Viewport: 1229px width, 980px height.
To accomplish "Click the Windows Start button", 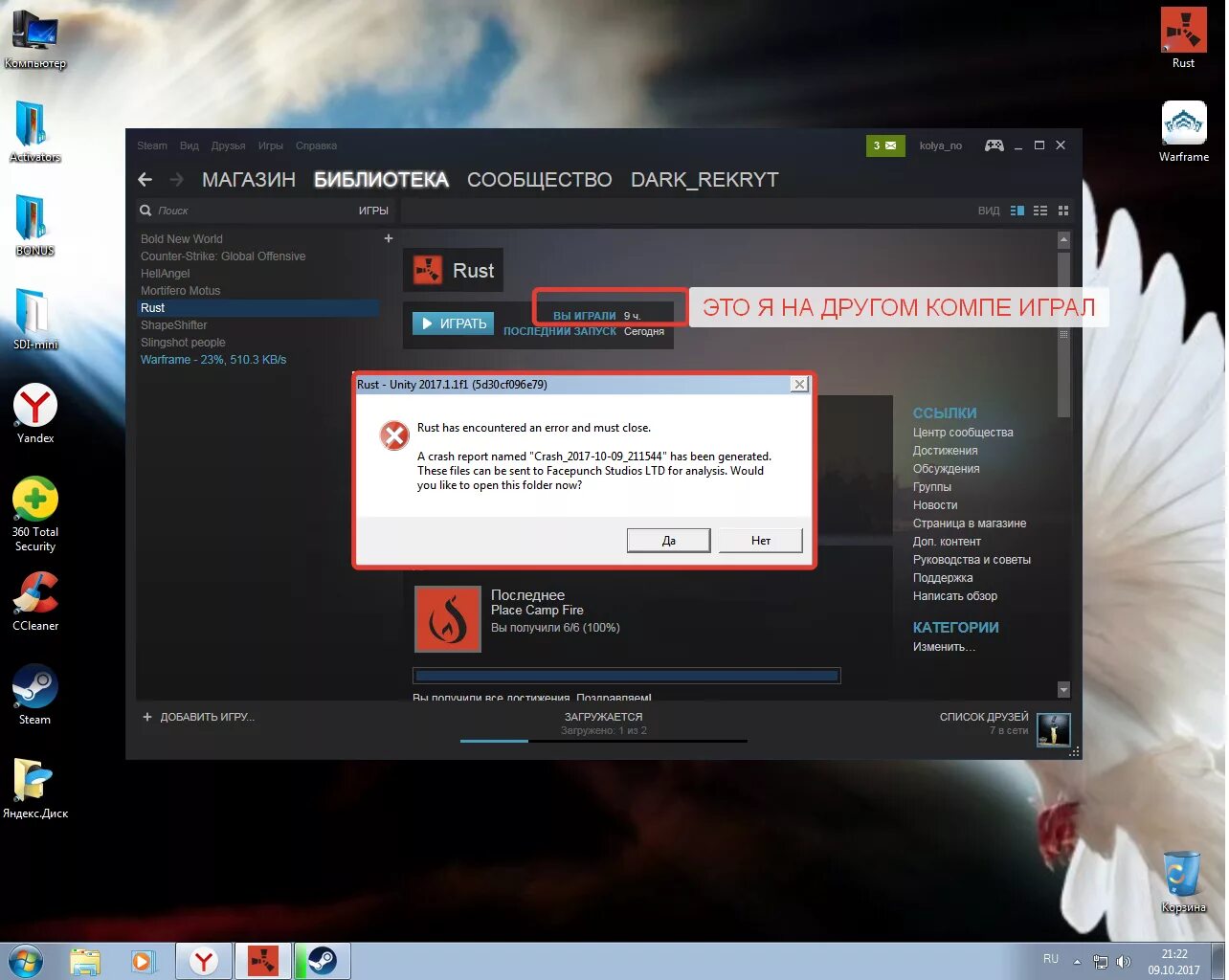I will pos(25,961).
